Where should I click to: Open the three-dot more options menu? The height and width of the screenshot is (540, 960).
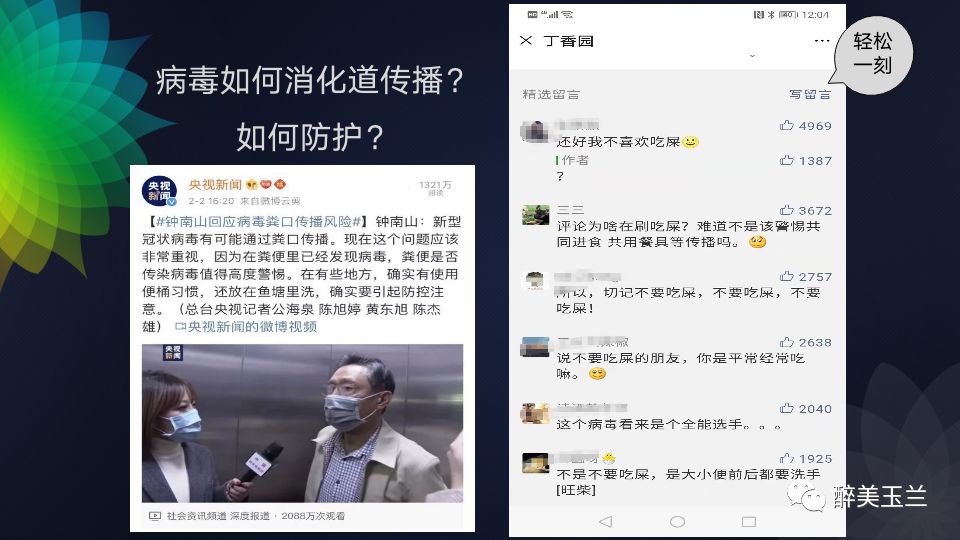pyautogui.click(x=822, y=40)
